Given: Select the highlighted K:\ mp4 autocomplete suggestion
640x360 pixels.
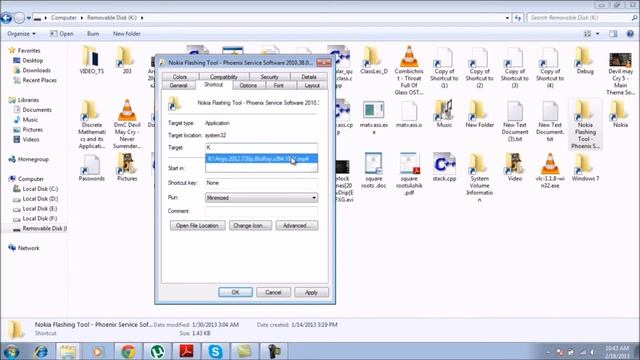Looking at the screenshot, I should pos(261,158).
